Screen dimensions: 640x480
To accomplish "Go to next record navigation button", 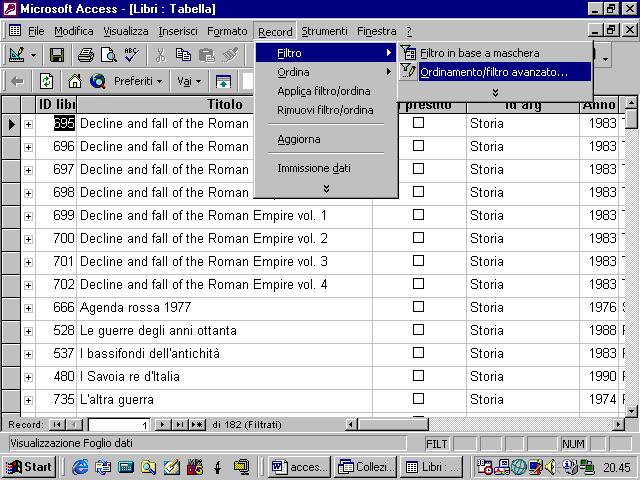I will (162, 424).
